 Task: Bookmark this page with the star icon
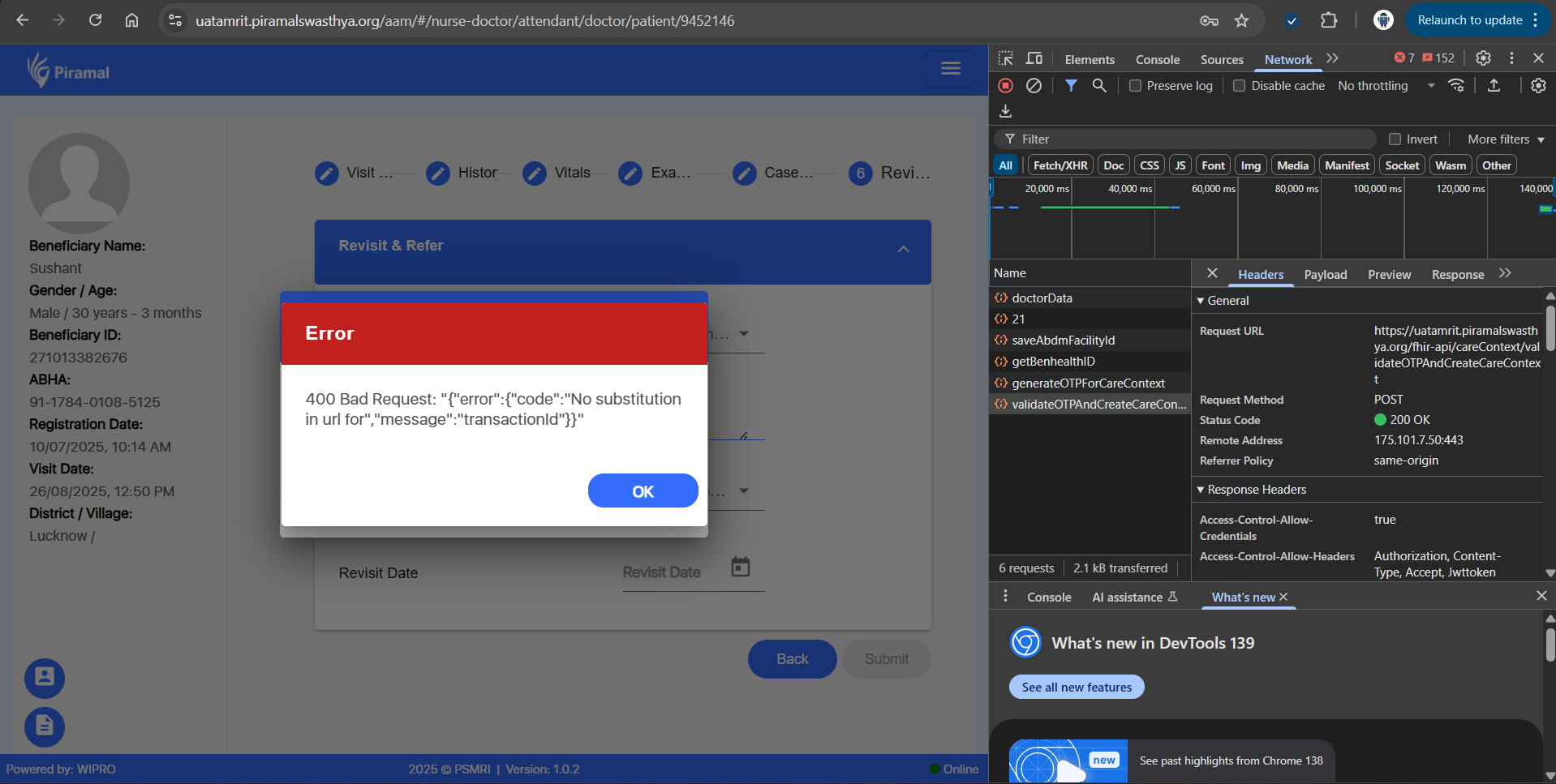[1241, 20]
